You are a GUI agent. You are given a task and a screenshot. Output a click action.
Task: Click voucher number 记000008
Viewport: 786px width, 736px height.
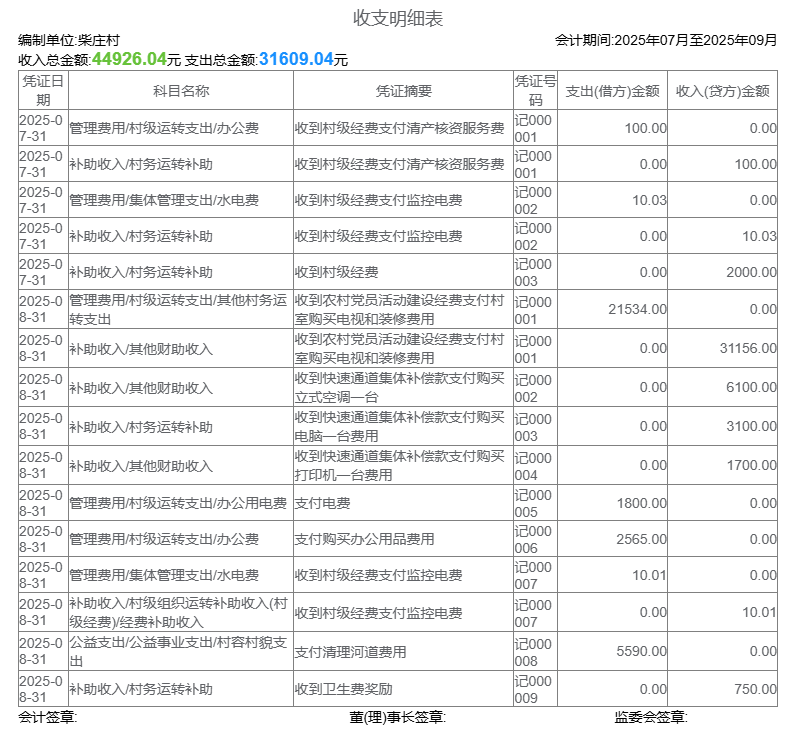pyautogui.click(x=533, y=652)
